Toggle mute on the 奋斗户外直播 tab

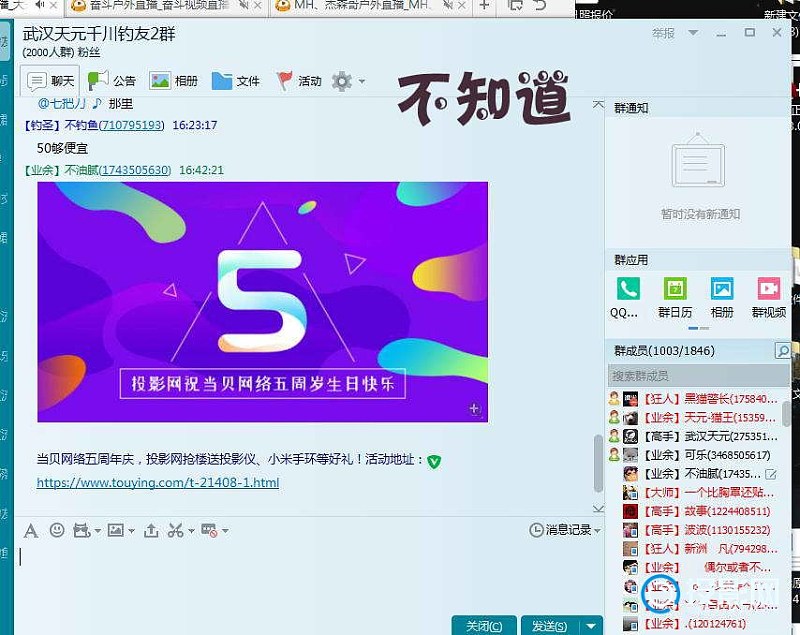244,6
